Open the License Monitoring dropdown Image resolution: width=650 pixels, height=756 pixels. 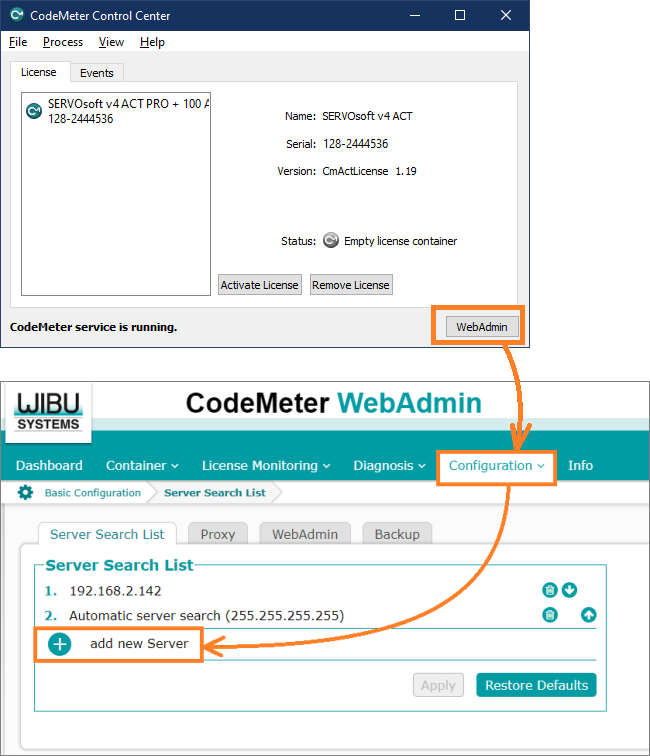[x=266, y=465]
